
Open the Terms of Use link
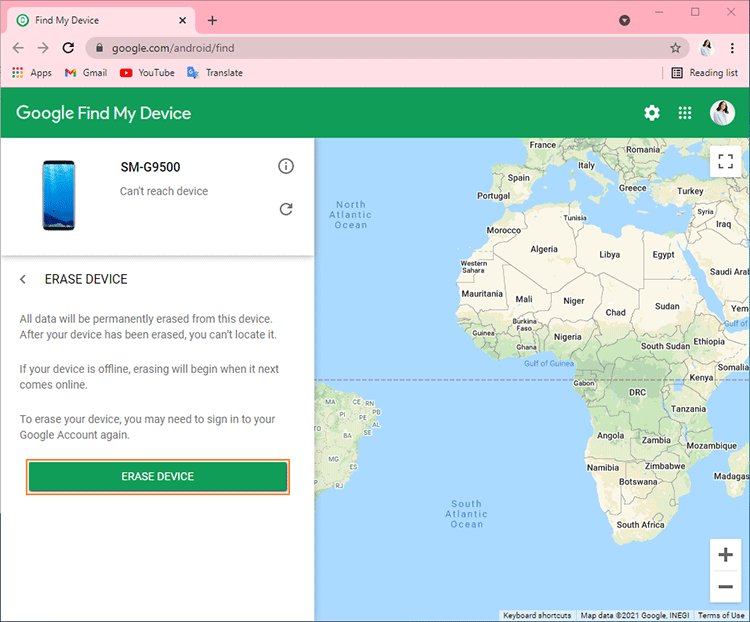click(x=721, y=615)
